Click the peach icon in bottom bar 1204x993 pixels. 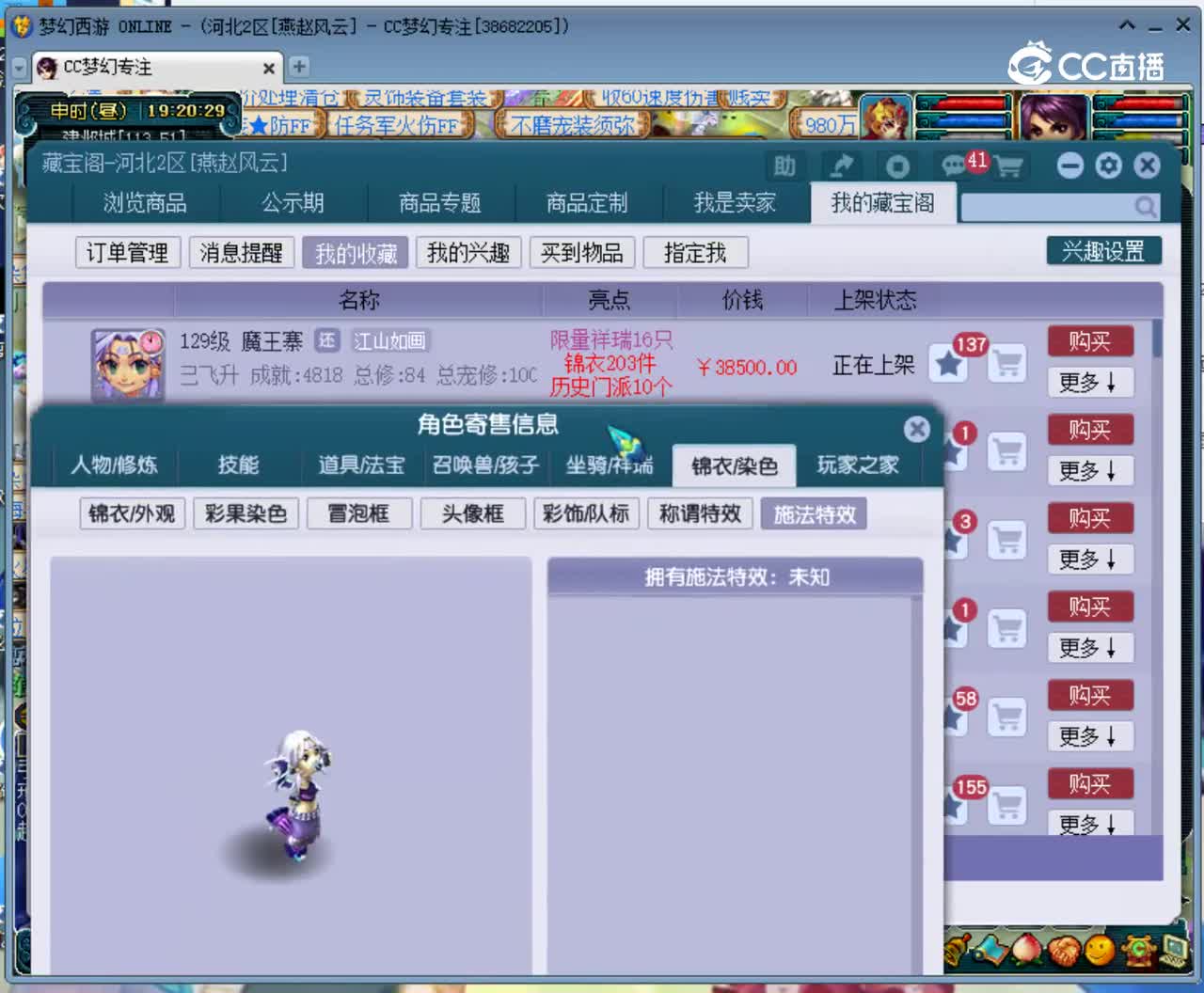coord(1026,950)
